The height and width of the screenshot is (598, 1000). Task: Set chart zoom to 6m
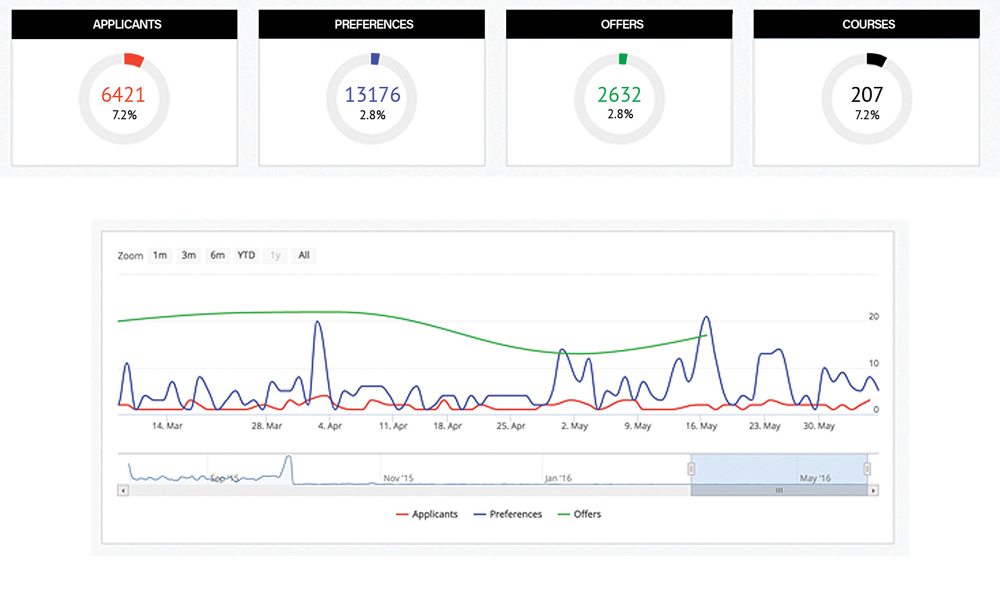tap(217, 256)
